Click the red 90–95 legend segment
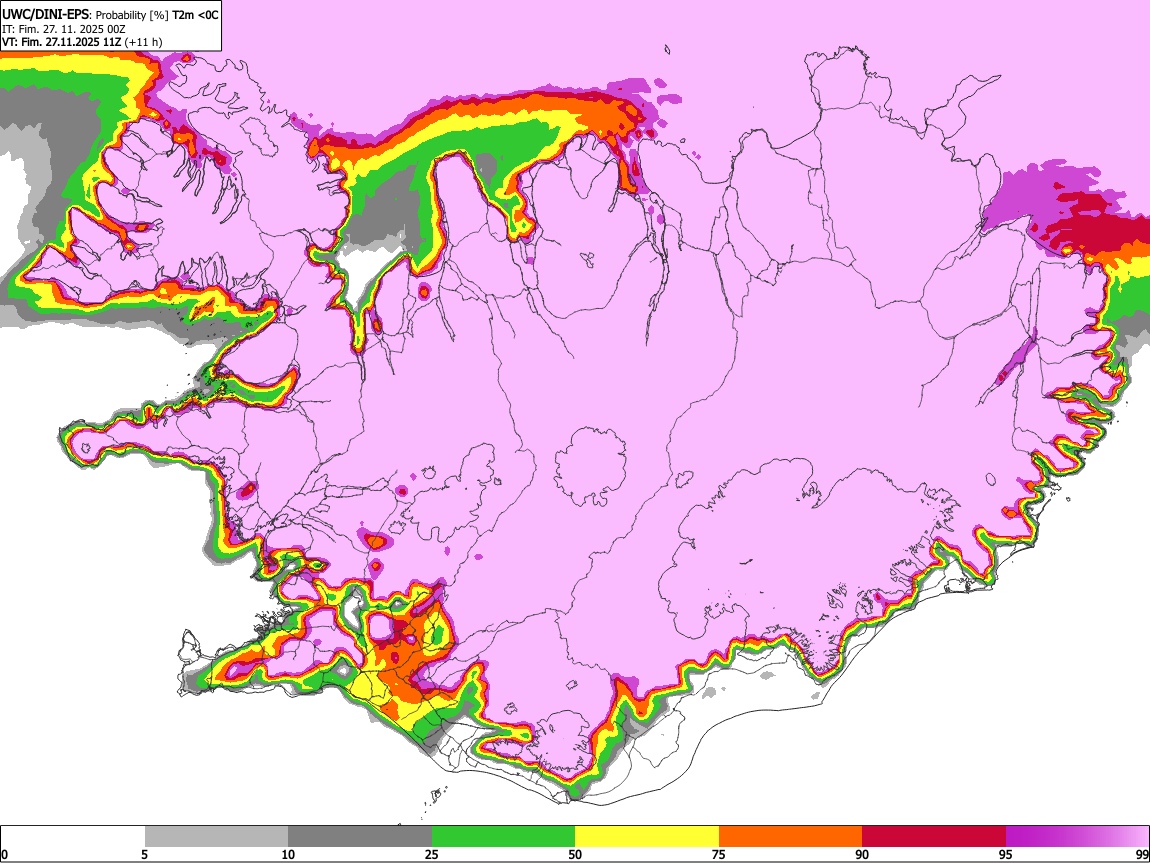This screenshot has width=1150, height=863. (x=934, y=837)
